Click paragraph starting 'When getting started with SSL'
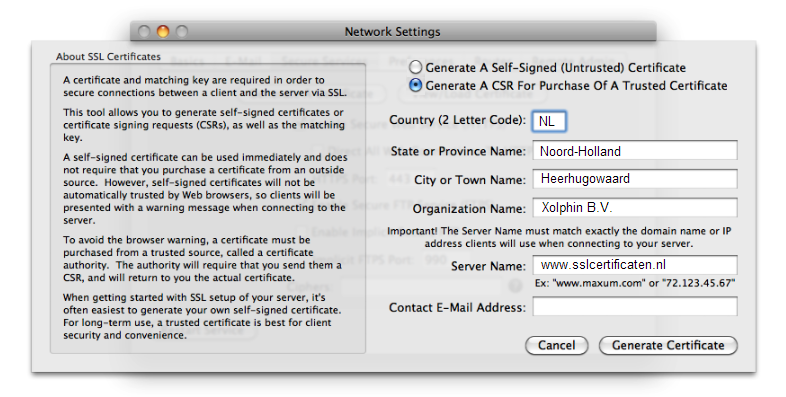The image size is (786, 397). (202, 316)
